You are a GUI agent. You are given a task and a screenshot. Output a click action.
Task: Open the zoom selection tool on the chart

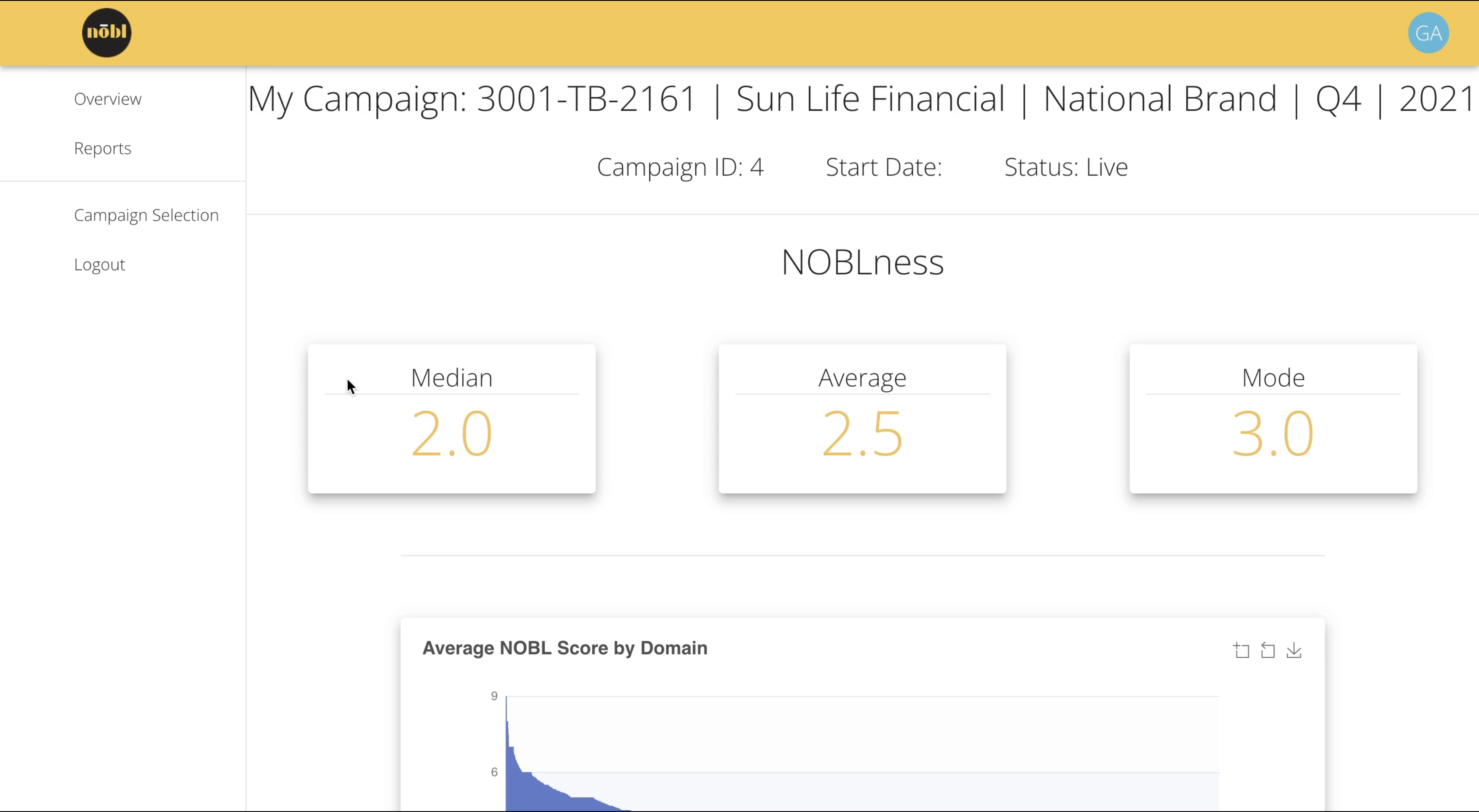point(1240,650)
